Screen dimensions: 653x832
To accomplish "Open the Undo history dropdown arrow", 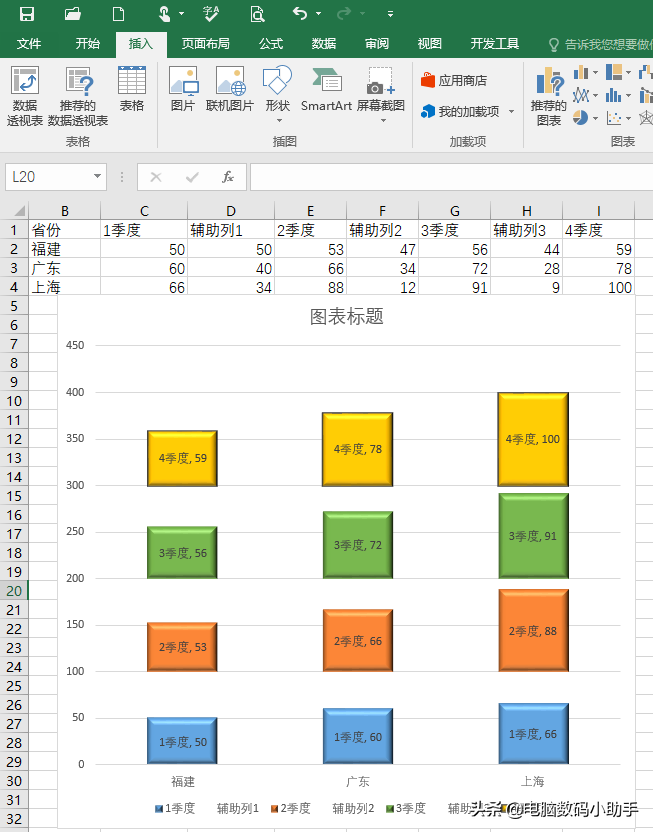I will click(318, 14).
